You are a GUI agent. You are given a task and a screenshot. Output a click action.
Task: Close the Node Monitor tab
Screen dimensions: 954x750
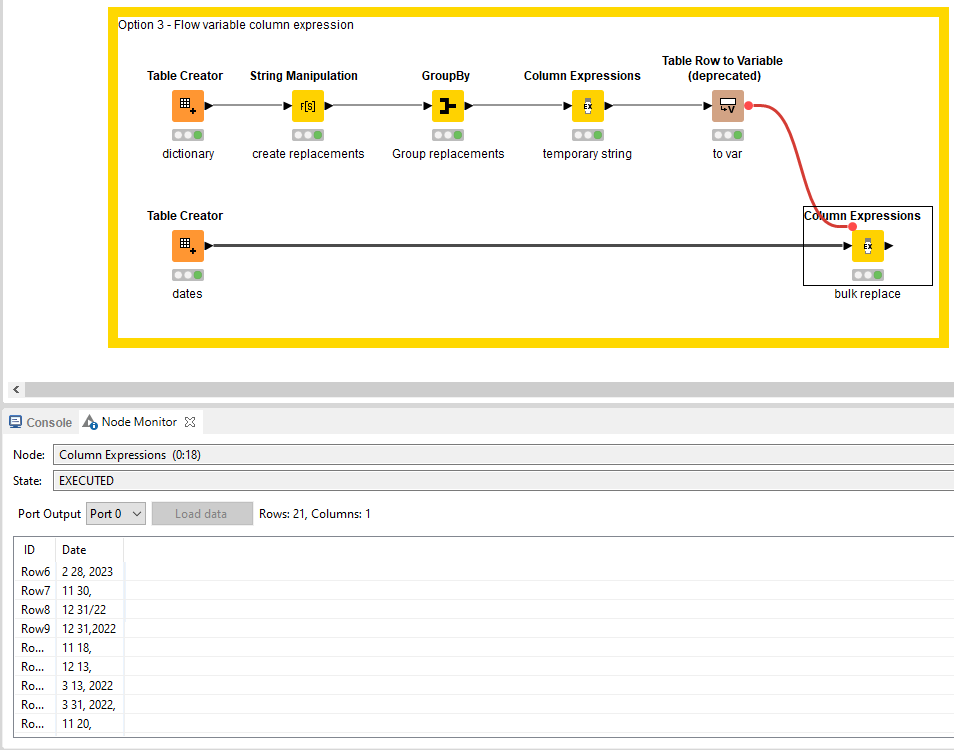click(190, 422)
